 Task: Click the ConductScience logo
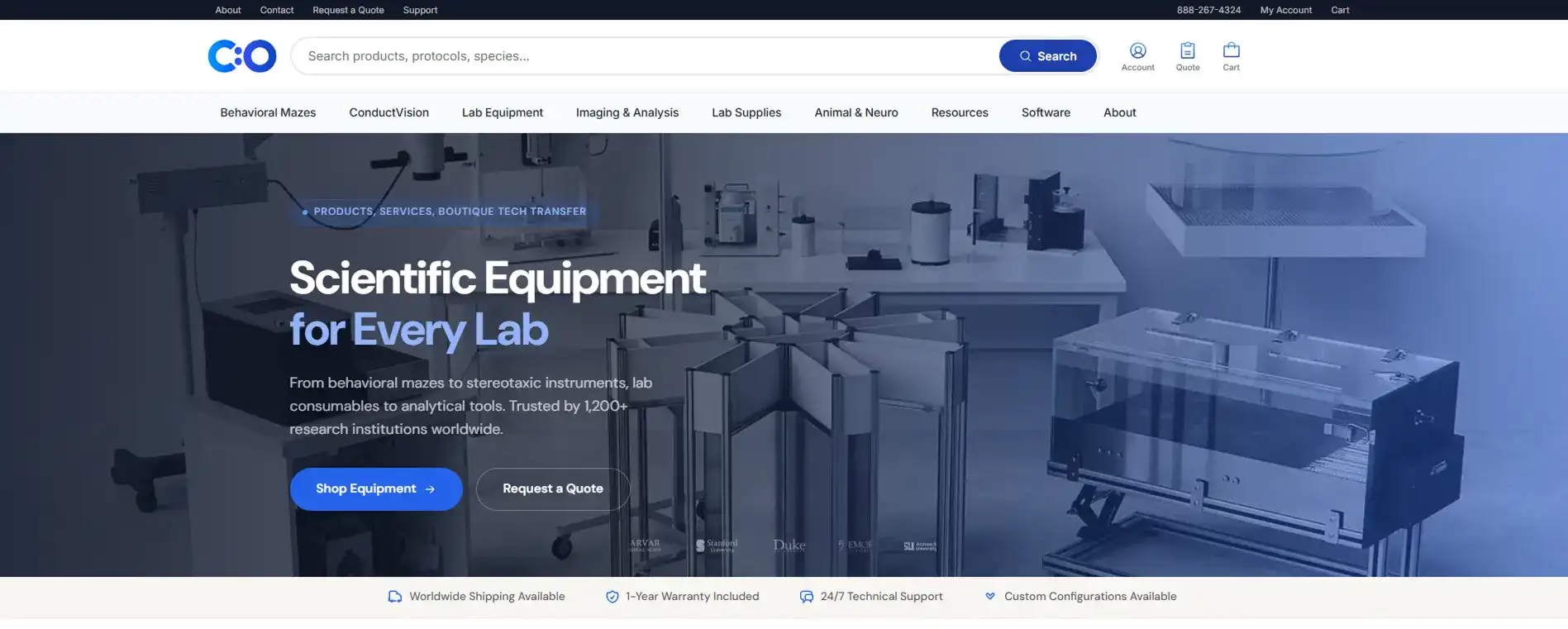(x=242, y=56)
